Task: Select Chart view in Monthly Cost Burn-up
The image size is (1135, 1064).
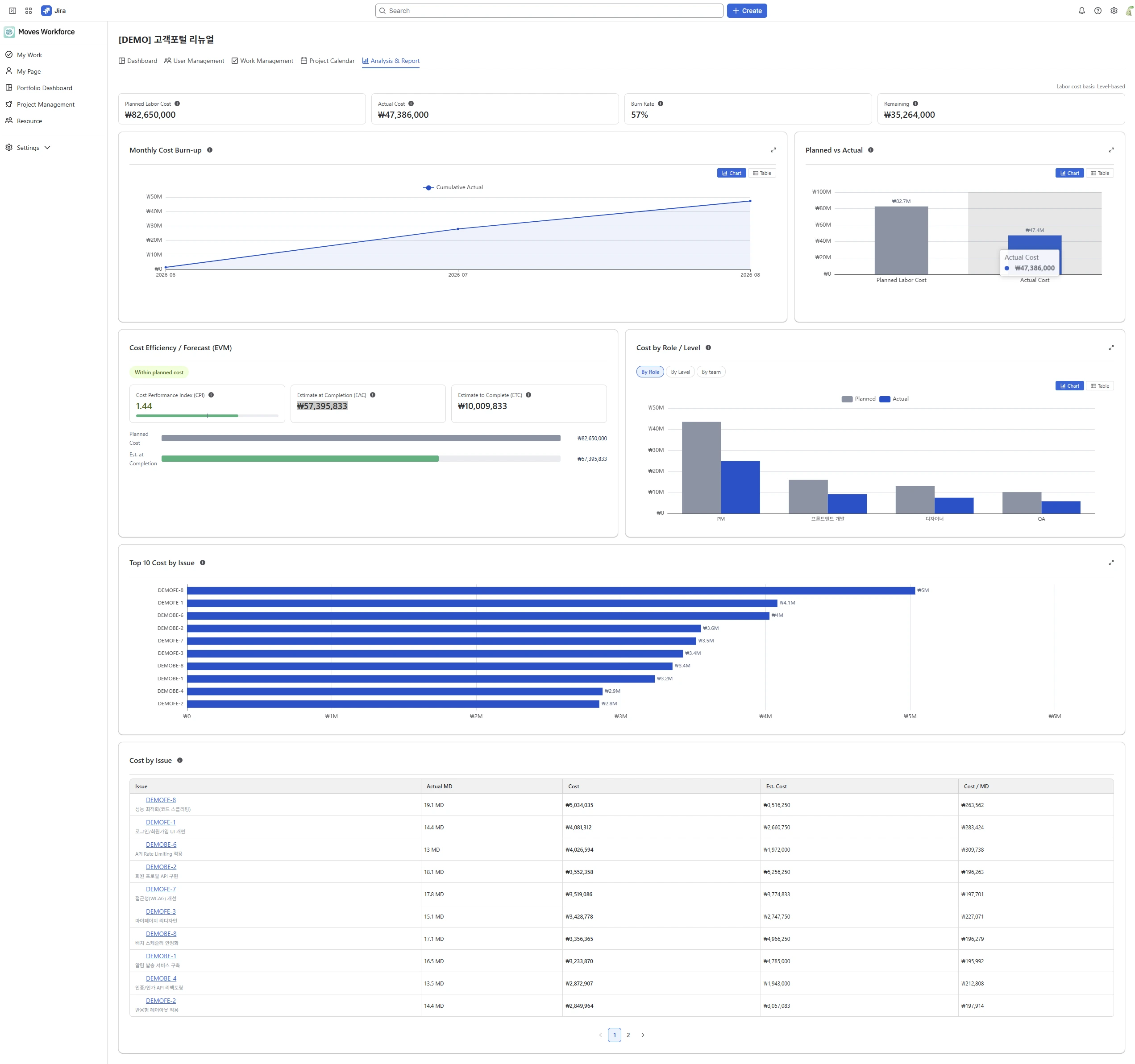Action: tap(732, 173)
